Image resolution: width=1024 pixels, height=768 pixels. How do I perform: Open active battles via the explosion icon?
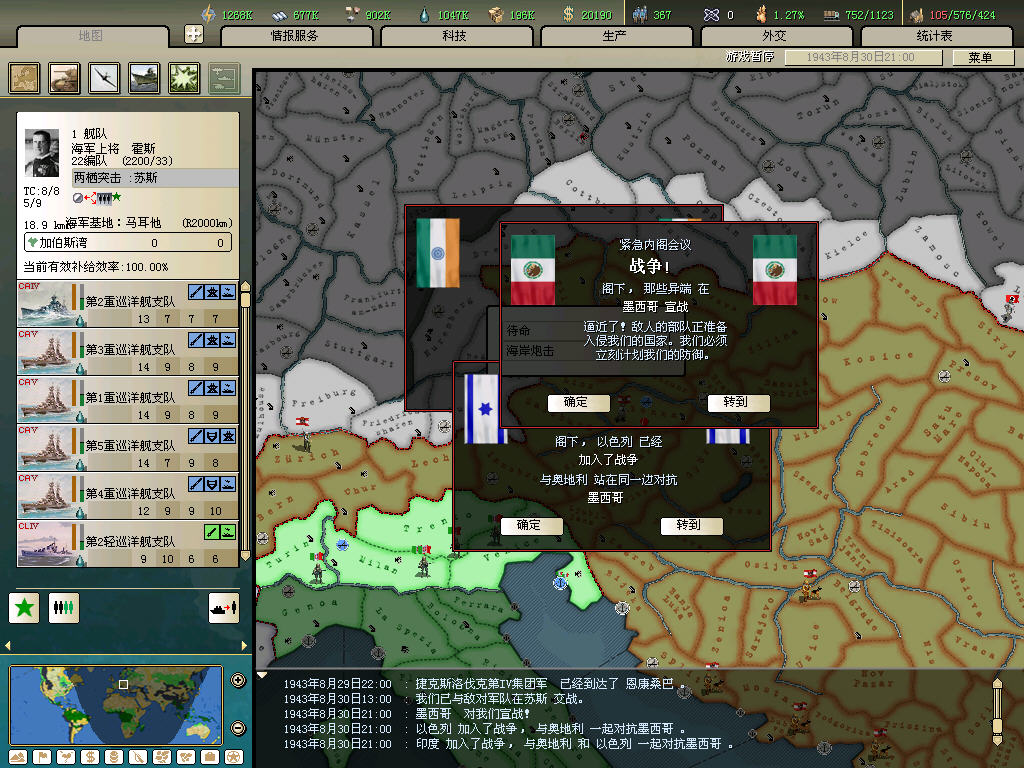pyautogui.click(x=184, y=78)
